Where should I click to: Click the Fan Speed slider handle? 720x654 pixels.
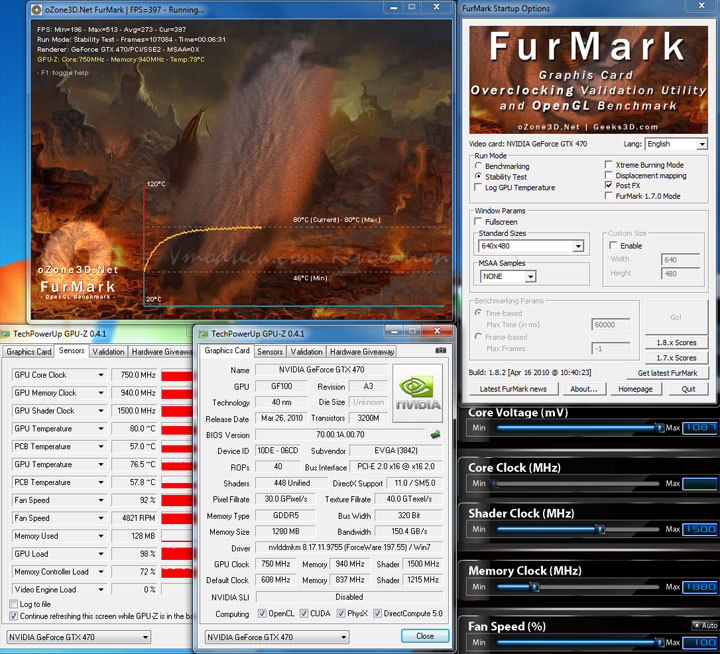659,642
